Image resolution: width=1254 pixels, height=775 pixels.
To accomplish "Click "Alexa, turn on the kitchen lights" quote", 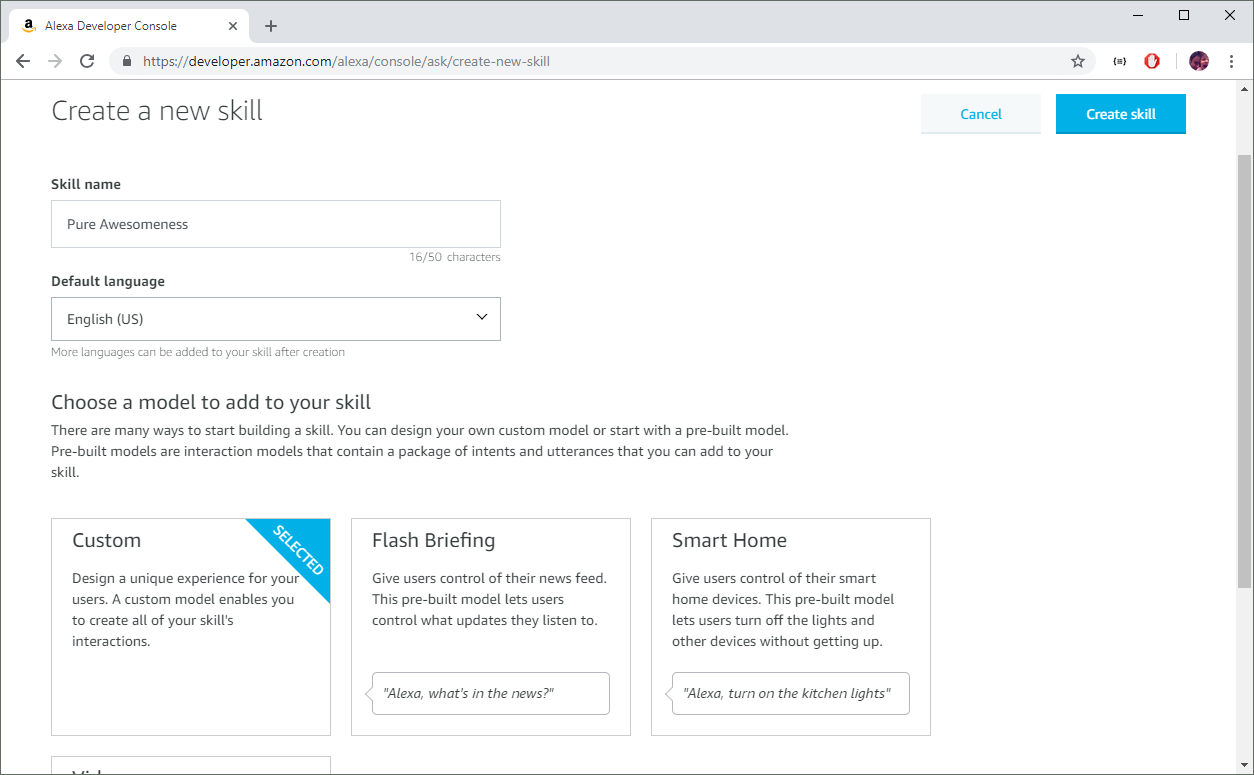I will tap(791, 693).
